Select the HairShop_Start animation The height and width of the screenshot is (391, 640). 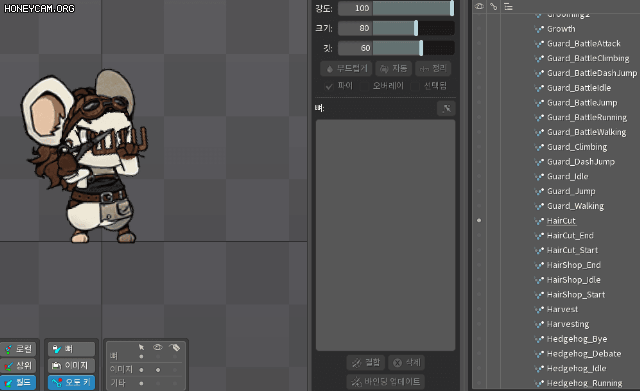[x=576, y=295]
